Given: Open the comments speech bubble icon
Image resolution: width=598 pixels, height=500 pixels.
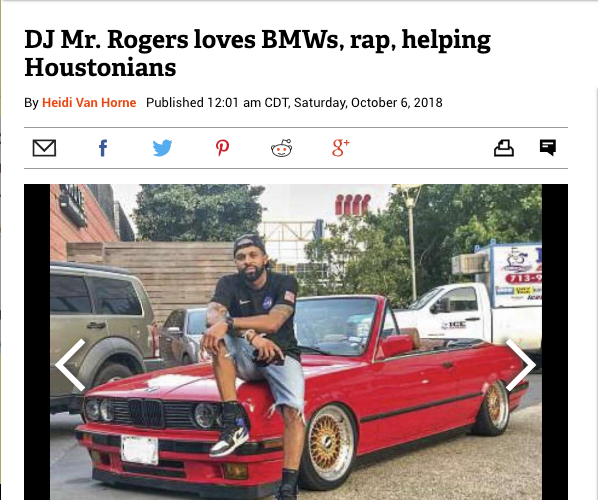Looking at the screenshot, I should [x=548, y=148].
